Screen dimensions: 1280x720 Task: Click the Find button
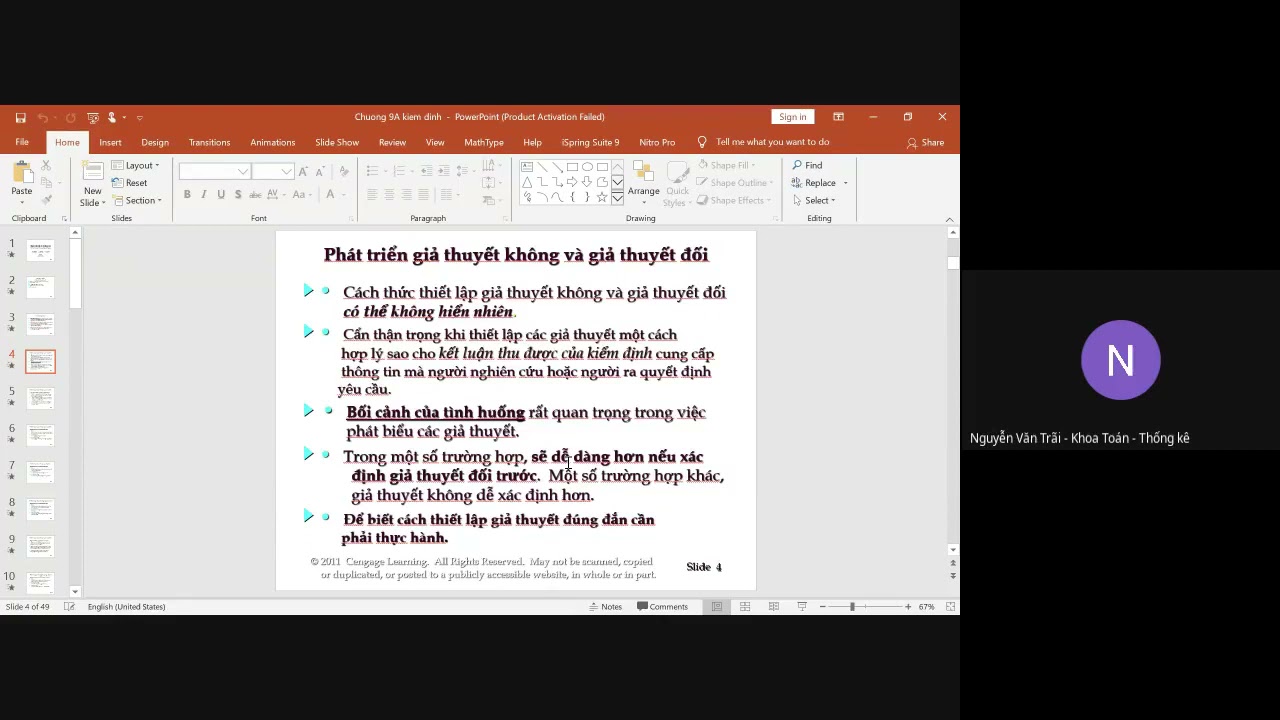[x=807, y=165]
